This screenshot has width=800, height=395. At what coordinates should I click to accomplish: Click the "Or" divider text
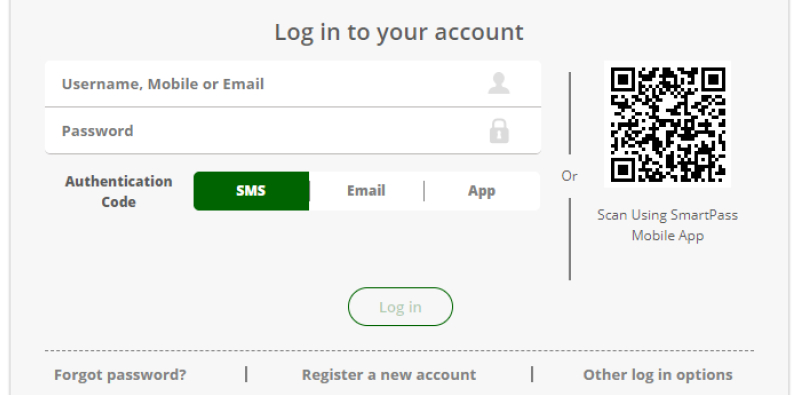569,176
